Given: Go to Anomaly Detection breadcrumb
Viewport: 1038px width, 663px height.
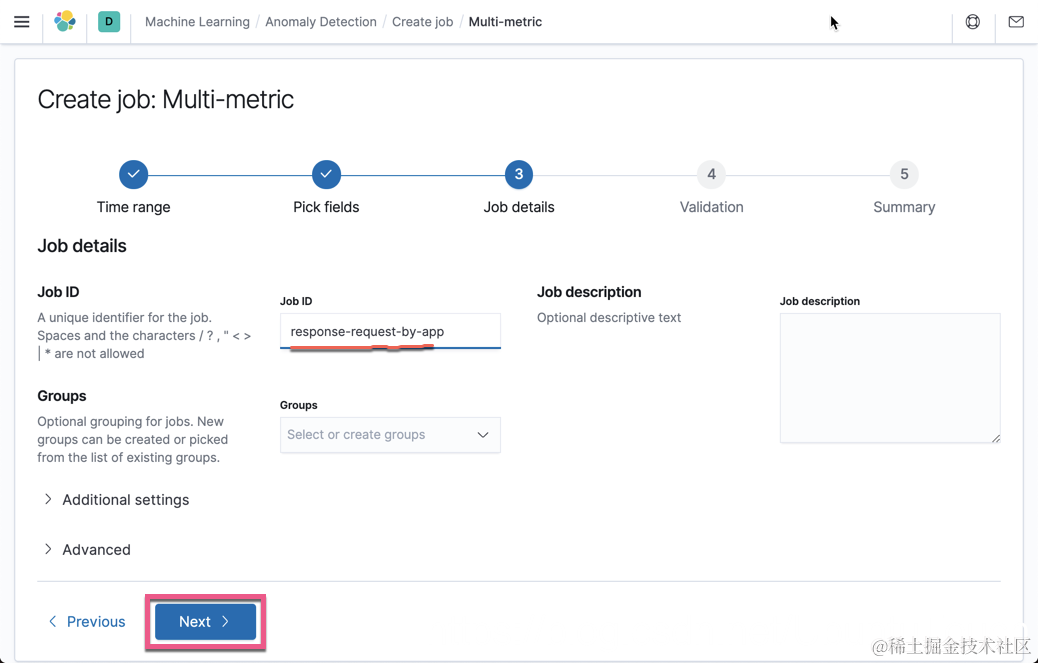Looking at the screenshot, I should tap(321, 22).
